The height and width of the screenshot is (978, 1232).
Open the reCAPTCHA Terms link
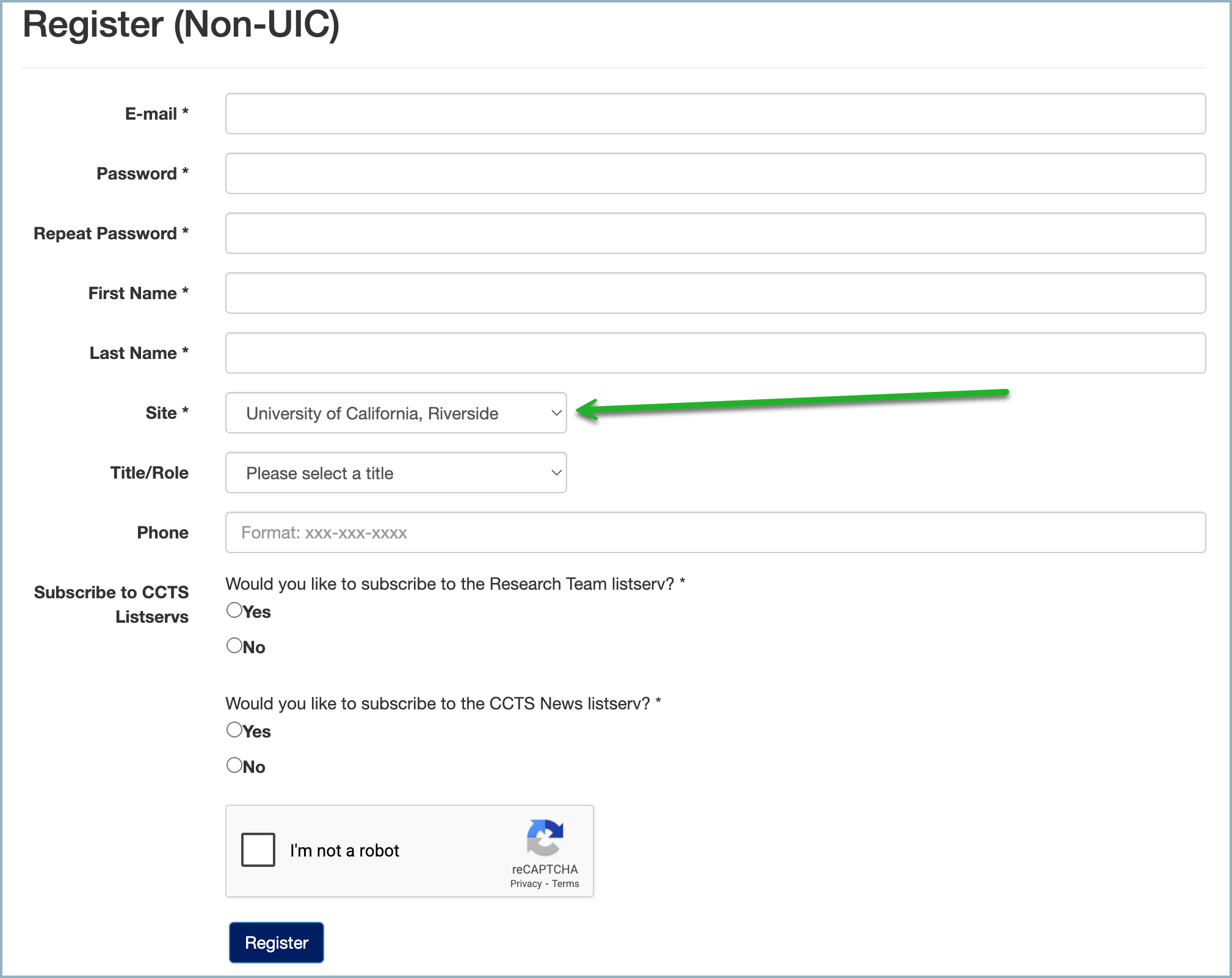565,883
